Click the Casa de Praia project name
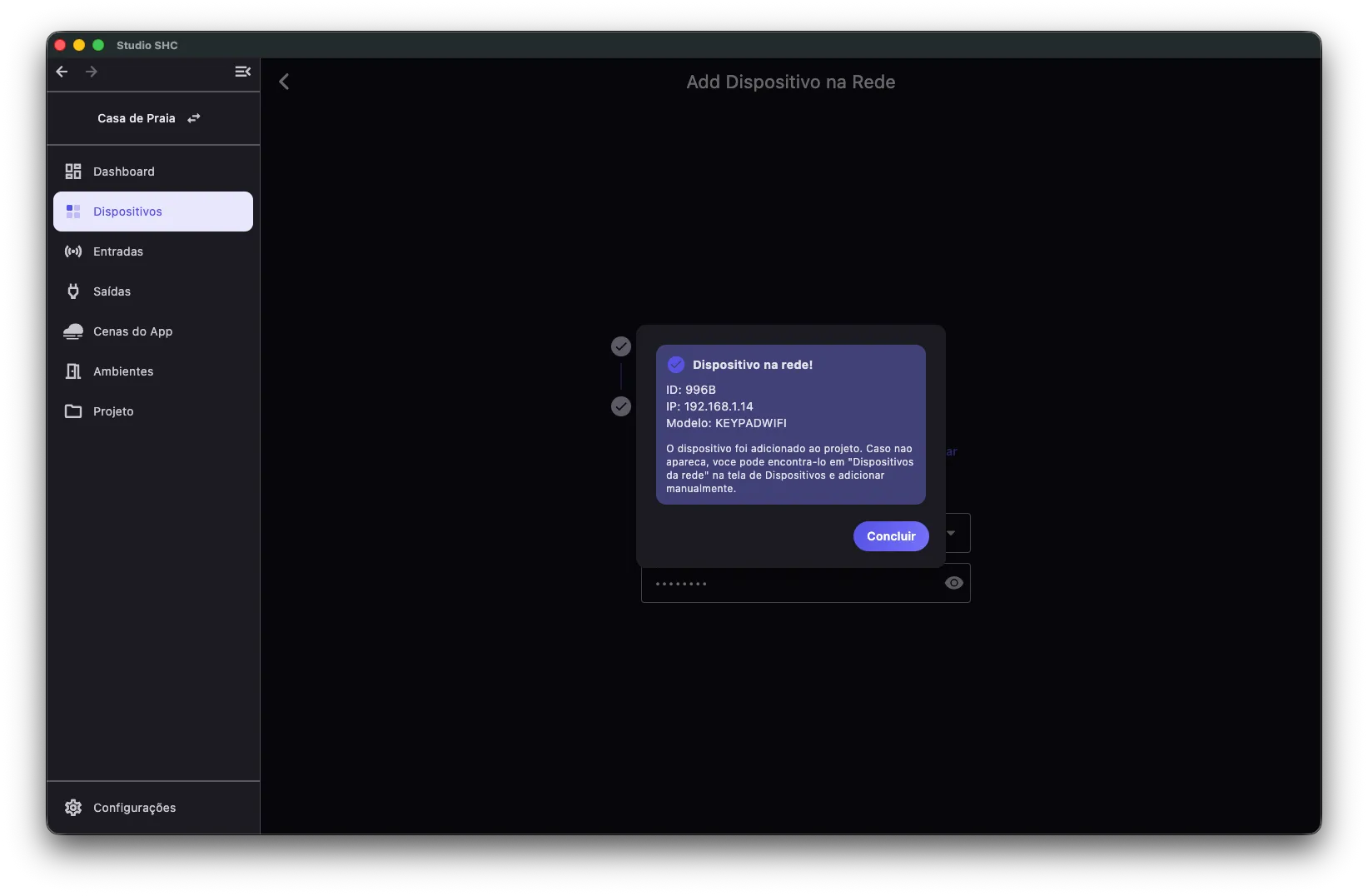 tap(137, 118)
